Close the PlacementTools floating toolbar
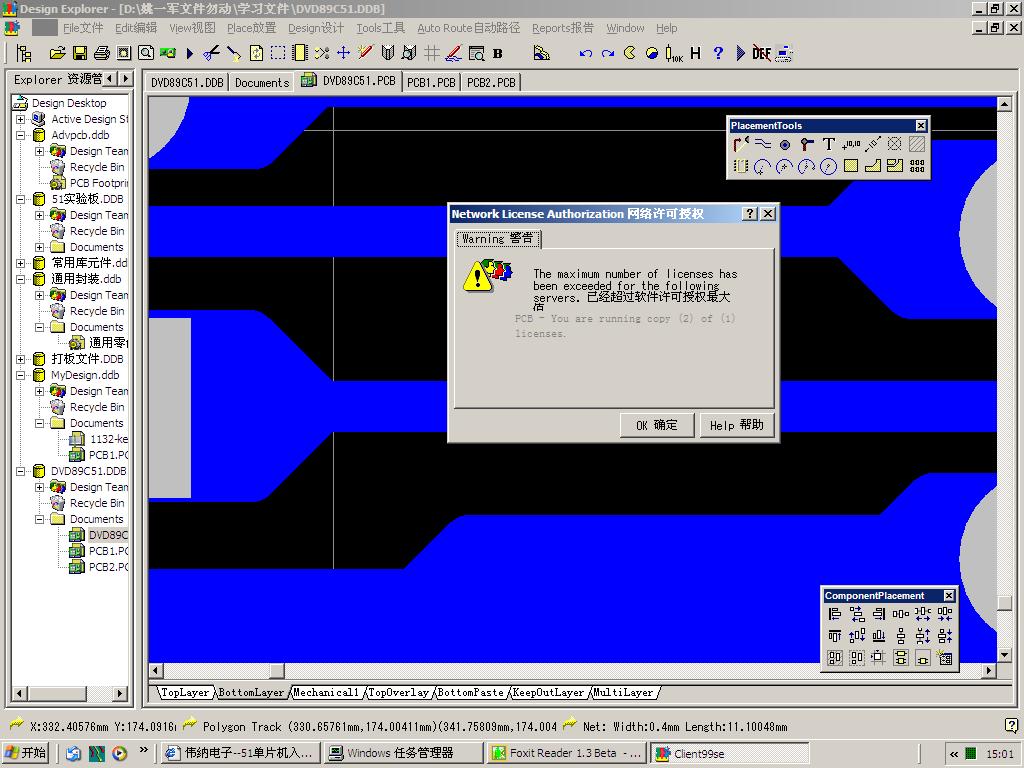The height and width of the screenshot is (768, 1024). pos(921,125)
